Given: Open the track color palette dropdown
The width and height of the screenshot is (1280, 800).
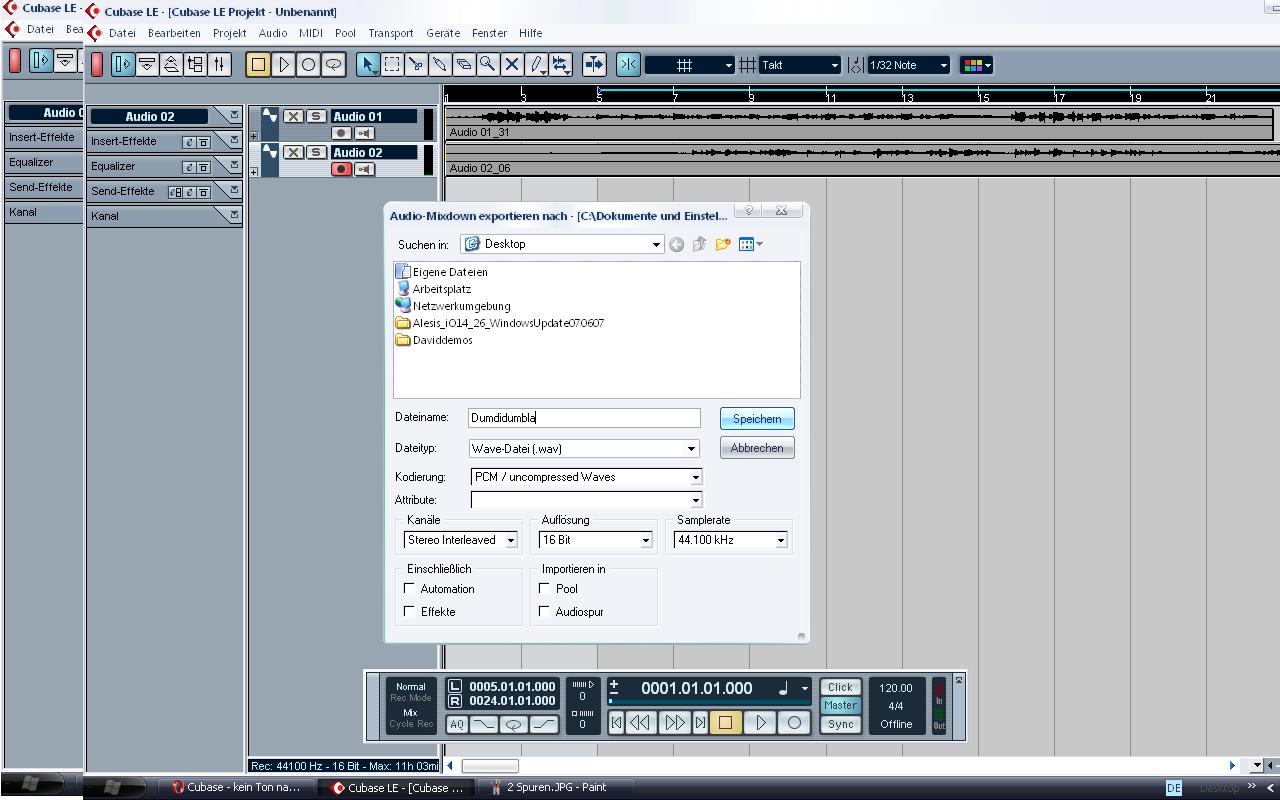Looking at the screenshot, I should 976,65.
